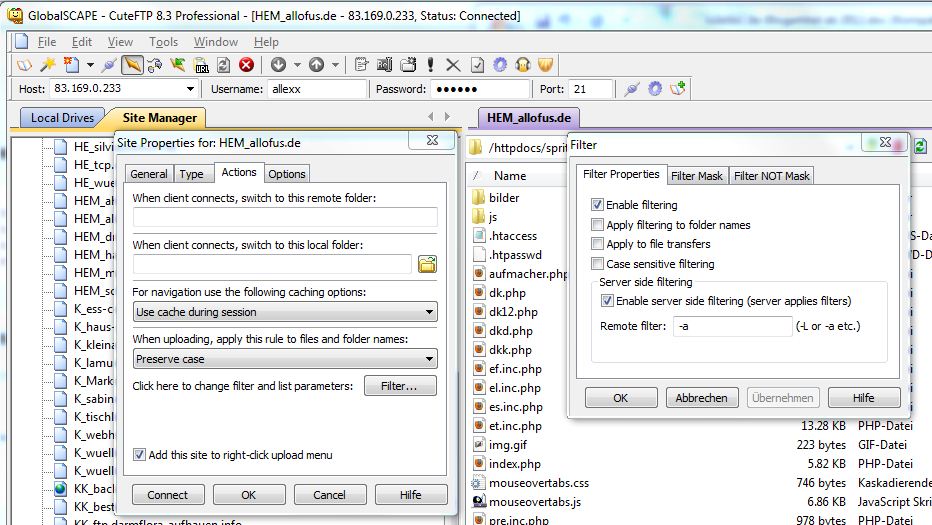
Task: Open the File menu
Action: pyautogui.click(x=46, y=42)
